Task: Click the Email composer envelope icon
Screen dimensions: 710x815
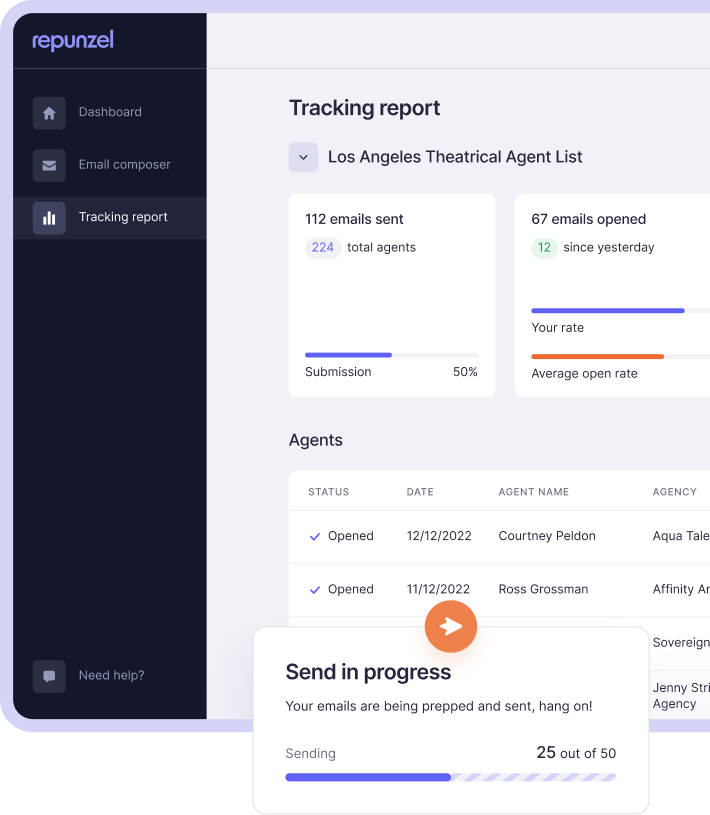Action: click(49, 165)
